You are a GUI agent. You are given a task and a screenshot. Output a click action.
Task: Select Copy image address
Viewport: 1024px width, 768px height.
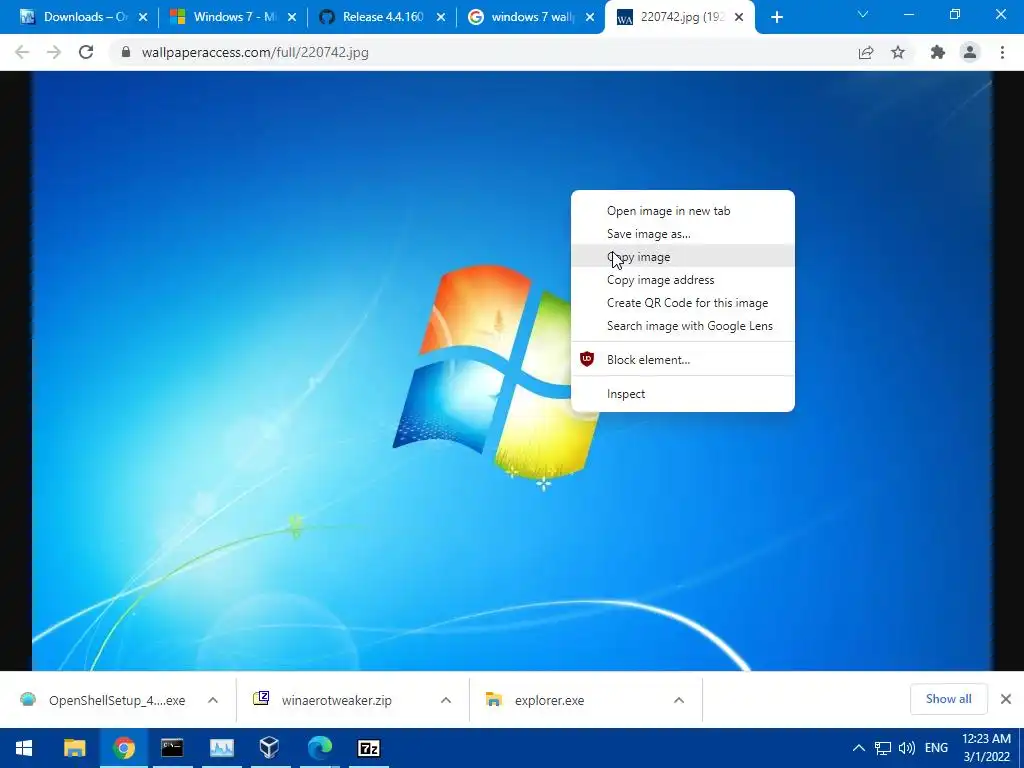682,280
